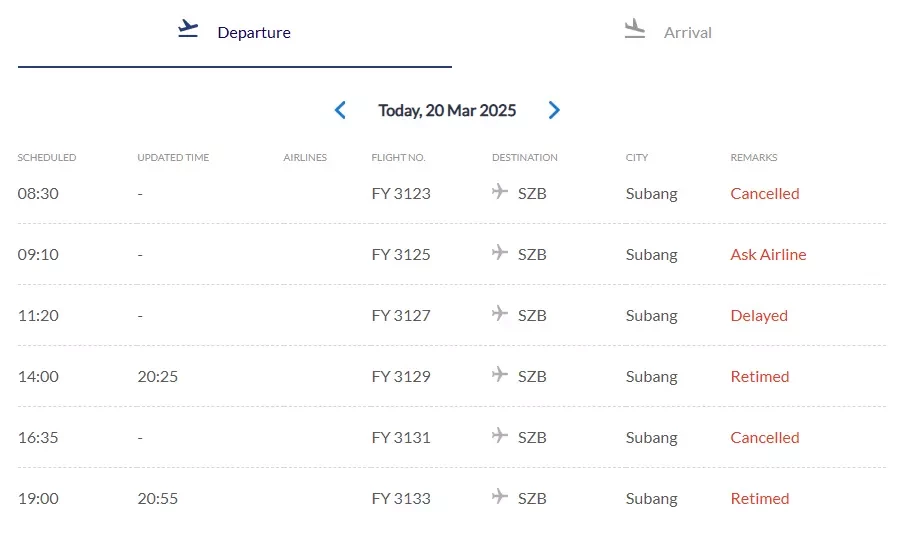Click the arrival plane landing icon
Screen dimensions: 897x554
click(634, 29)
